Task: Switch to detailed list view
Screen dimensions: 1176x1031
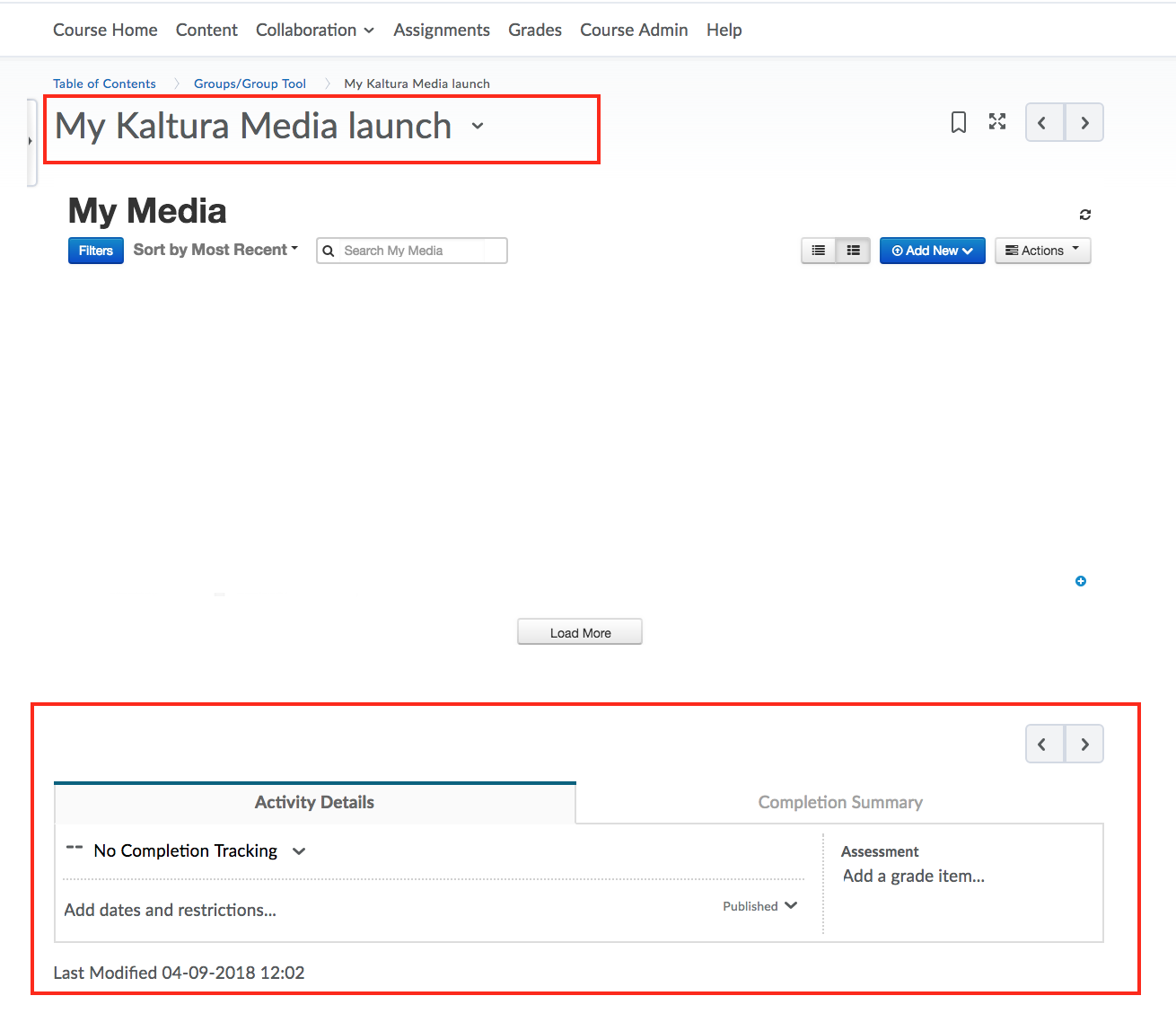Action: (x=853, y=251)
